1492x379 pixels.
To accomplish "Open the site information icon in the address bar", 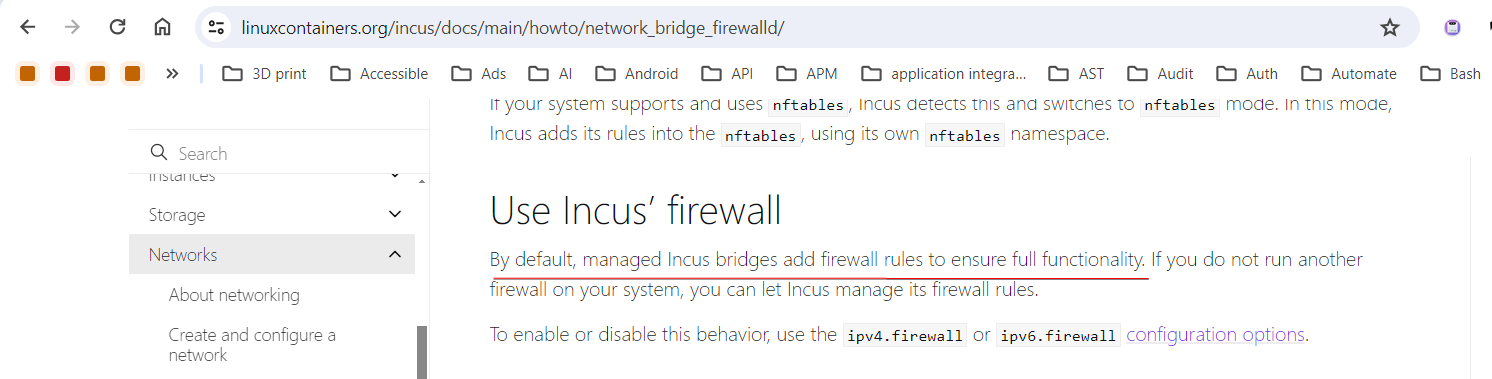I will click(x=216, y=28).
